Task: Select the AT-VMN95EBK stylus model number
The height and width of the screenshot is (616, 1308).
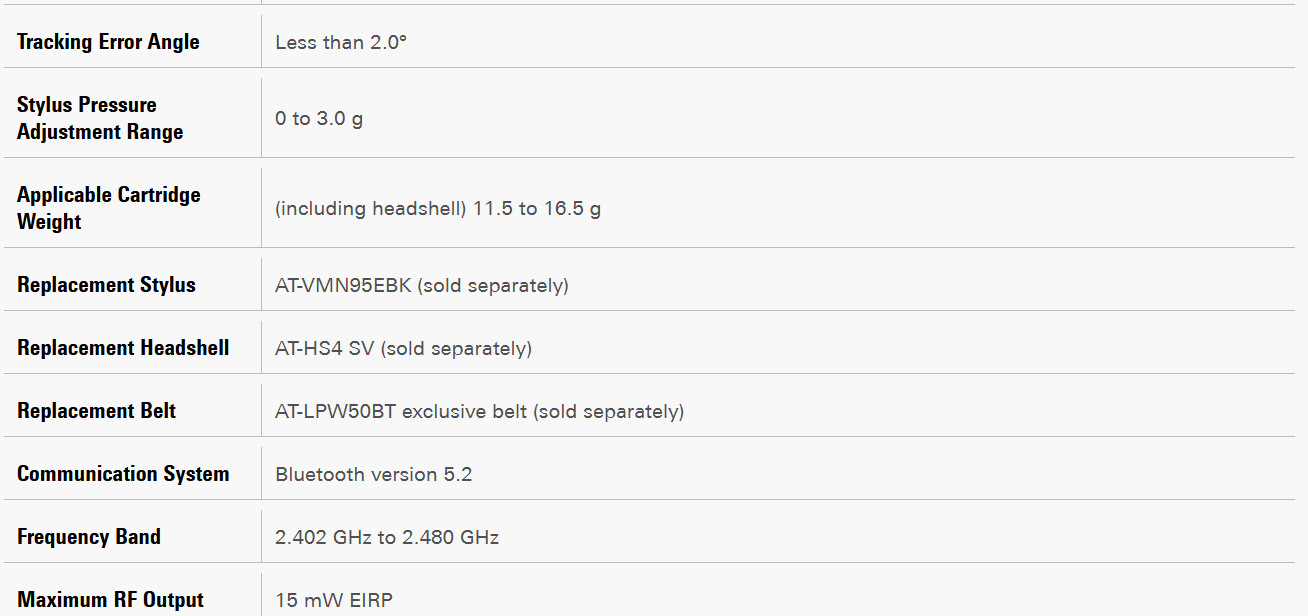Action: pos(342,286)
